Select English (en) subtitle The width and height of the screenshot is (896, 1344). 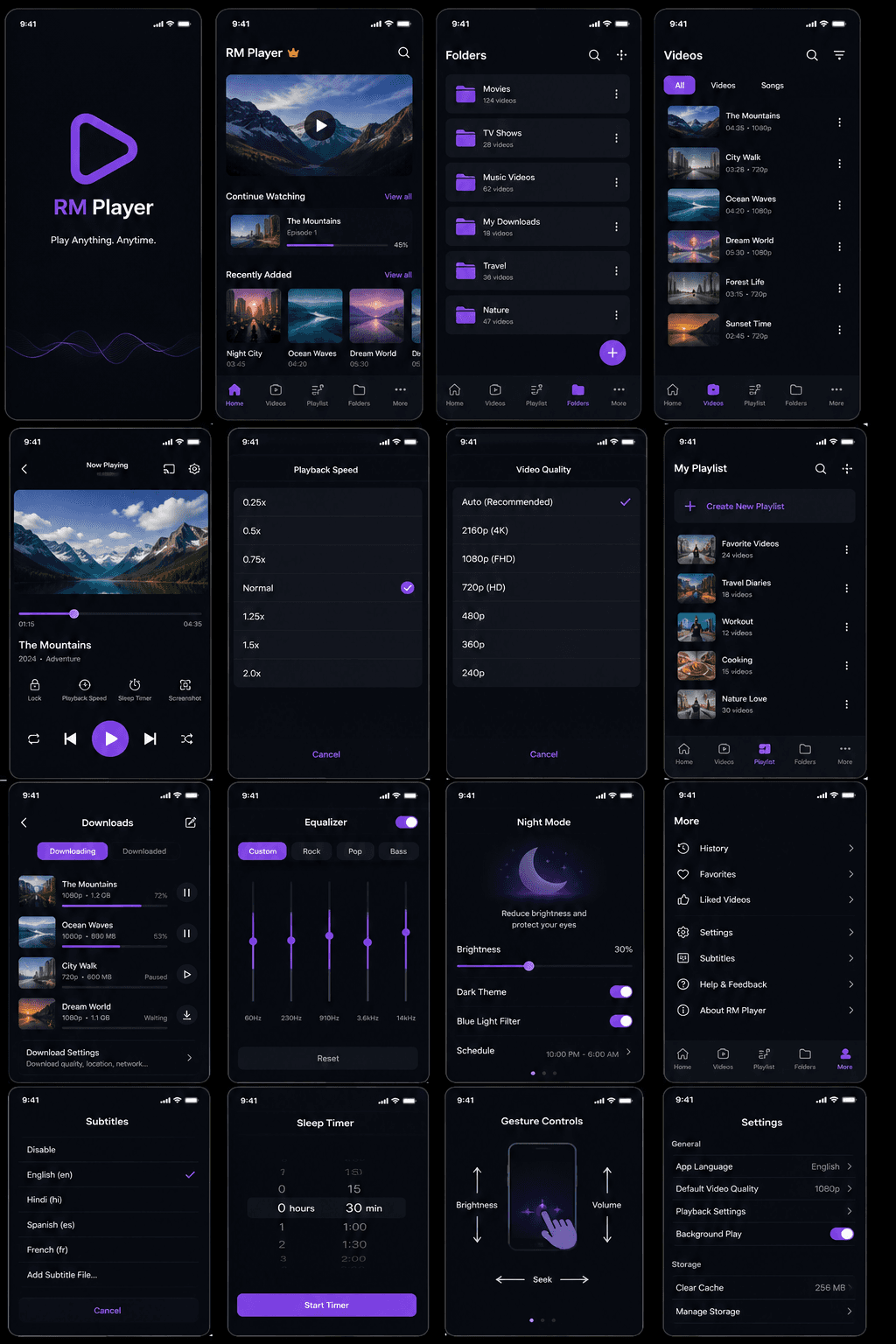coord(110,1174)
